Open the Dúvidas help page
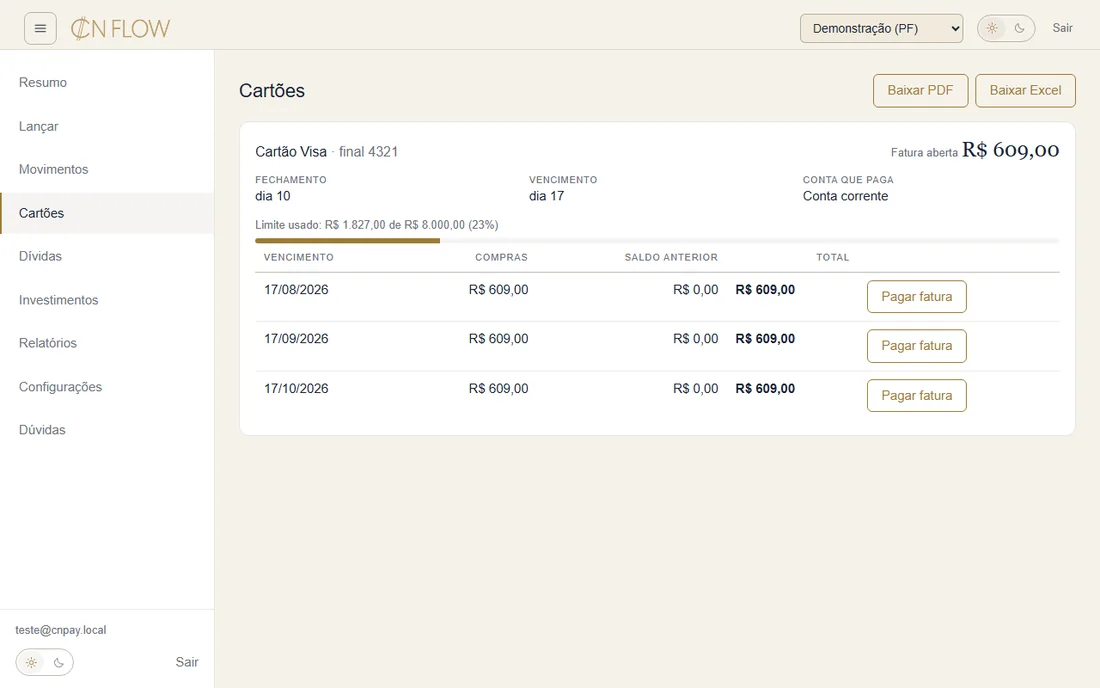 tap(107, 431)
